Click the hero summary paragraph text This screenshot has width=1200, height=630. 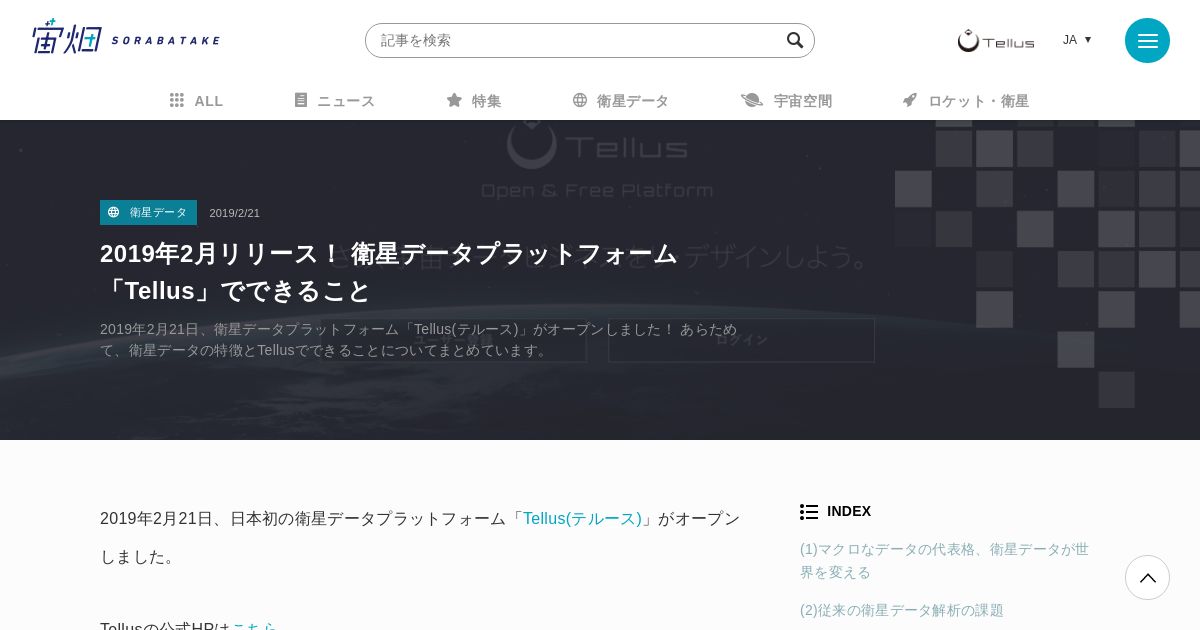pyautogui.click(x=419, y=339)
